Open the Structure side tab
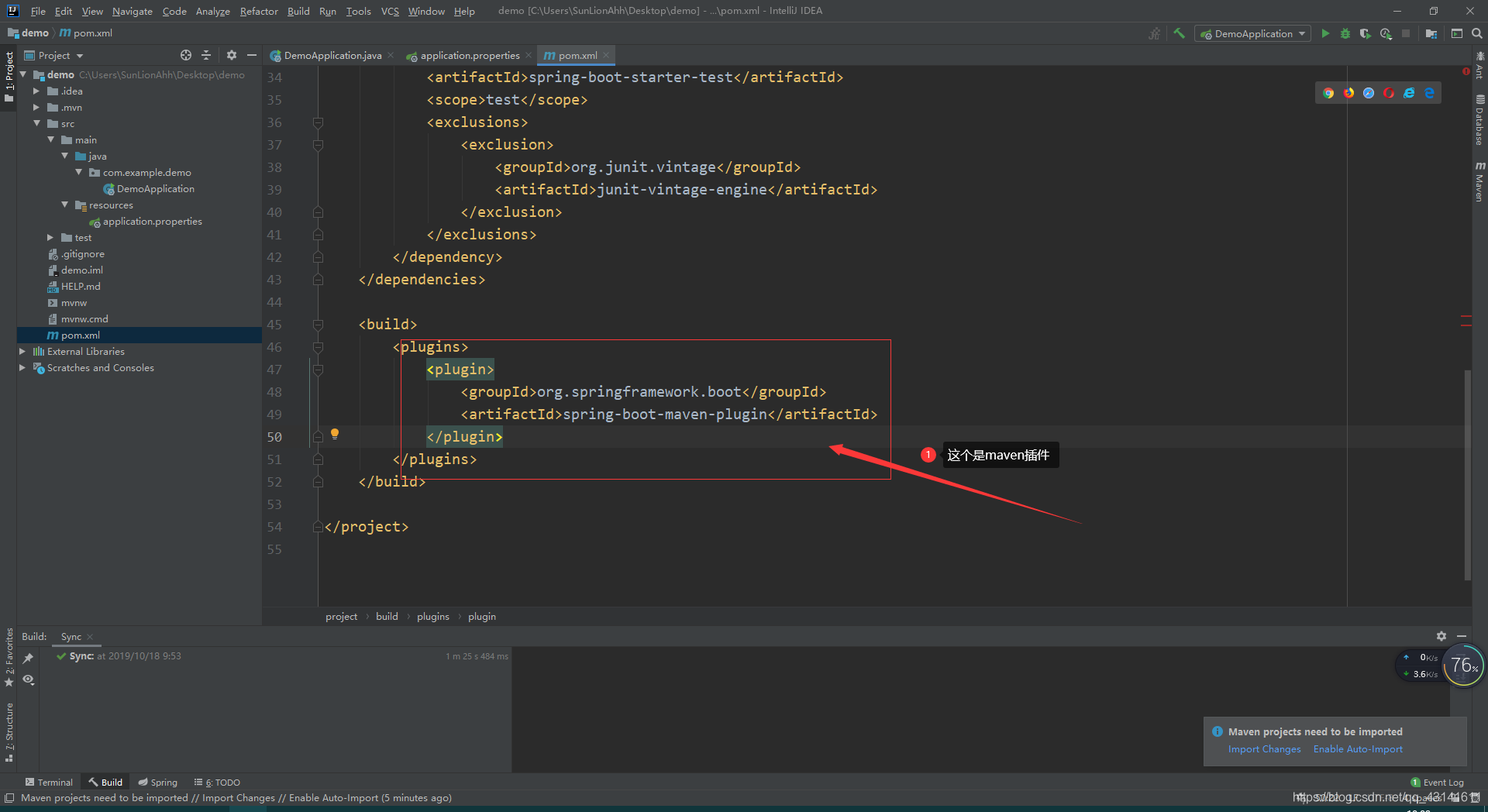1488x812 pixels. [9, 732]
